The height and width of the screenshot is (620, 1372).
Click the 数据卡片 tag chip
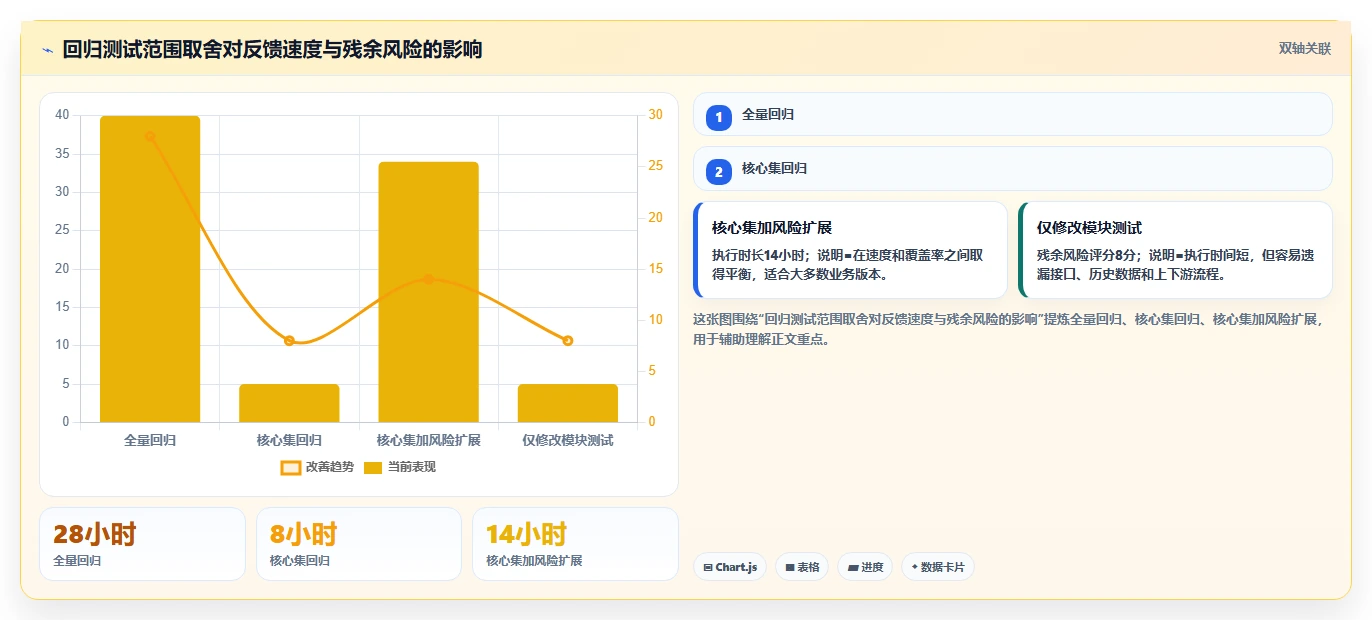click(938, 567)
